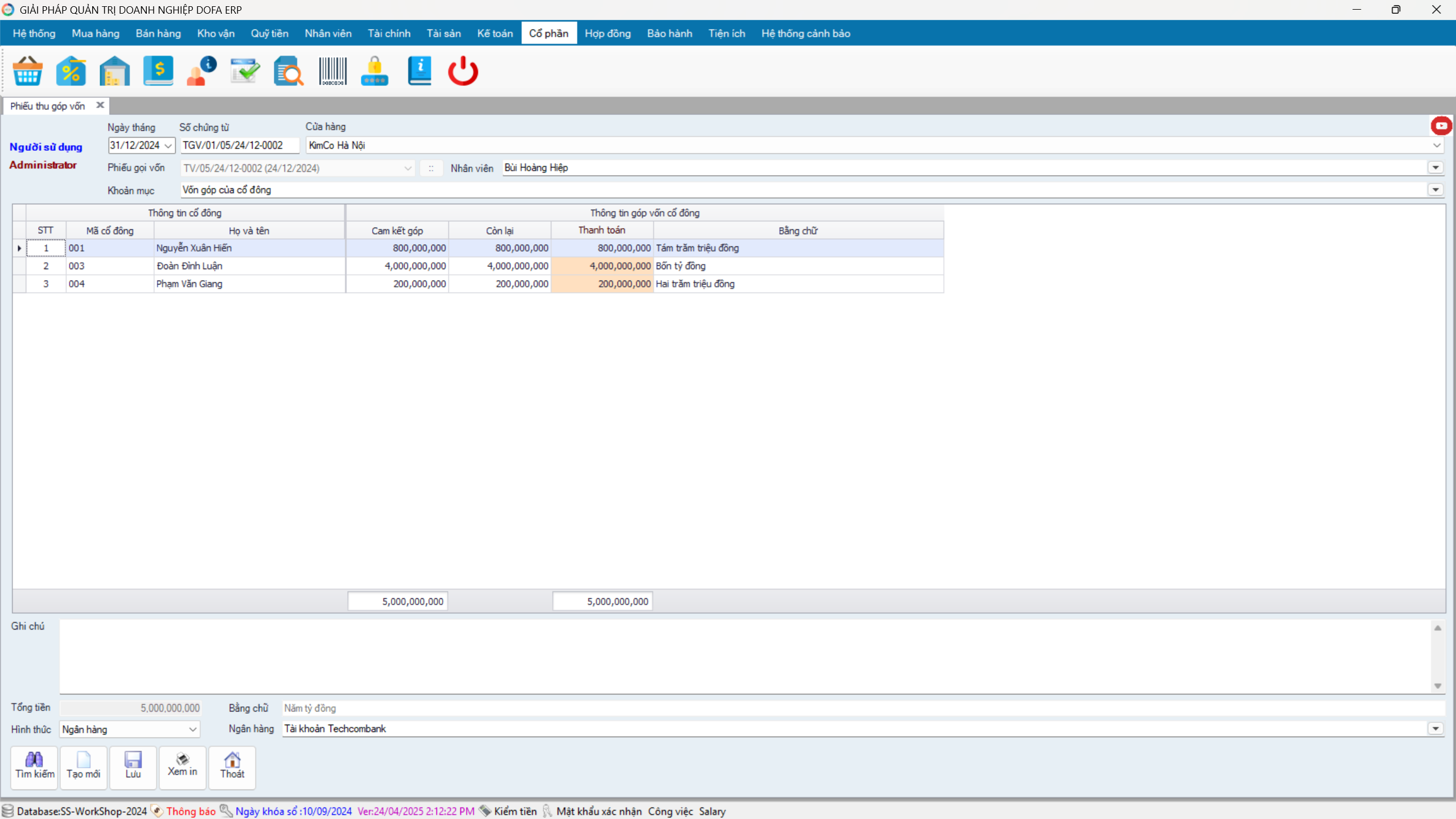This screenshot has width=1456, height=819.
Task: Click the Thanh toán column header
Action: [x=602, y=231]
